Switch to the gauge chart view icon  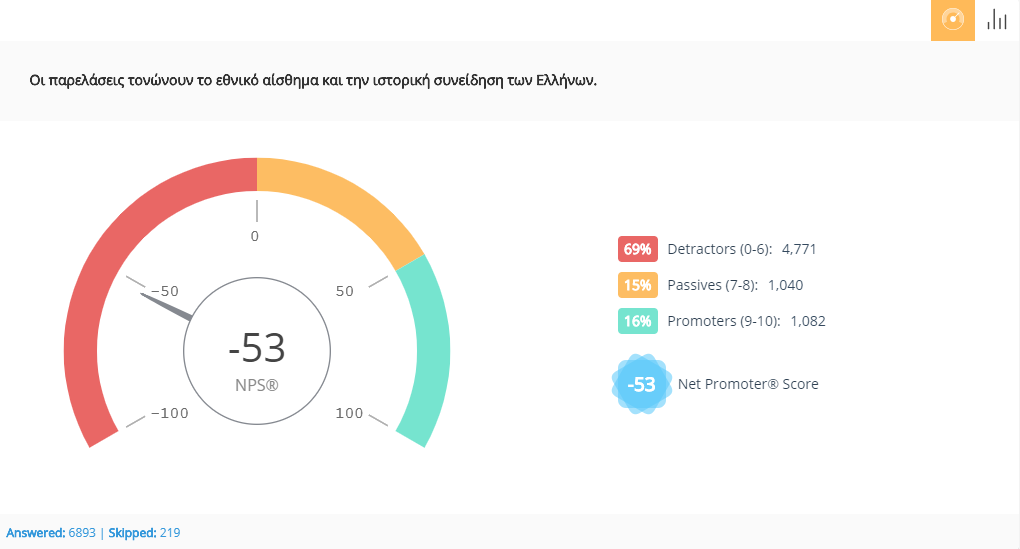tap(952, 20)
